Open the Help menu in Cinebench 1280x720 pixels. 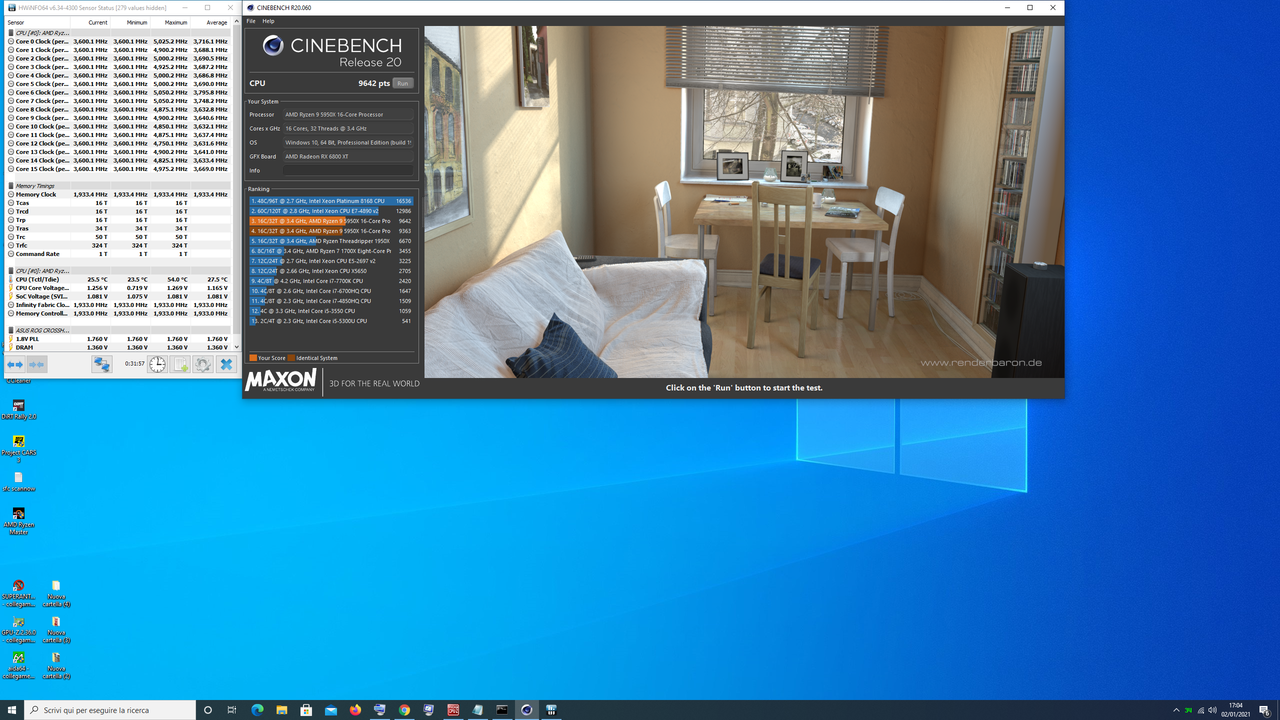[268, 19]
